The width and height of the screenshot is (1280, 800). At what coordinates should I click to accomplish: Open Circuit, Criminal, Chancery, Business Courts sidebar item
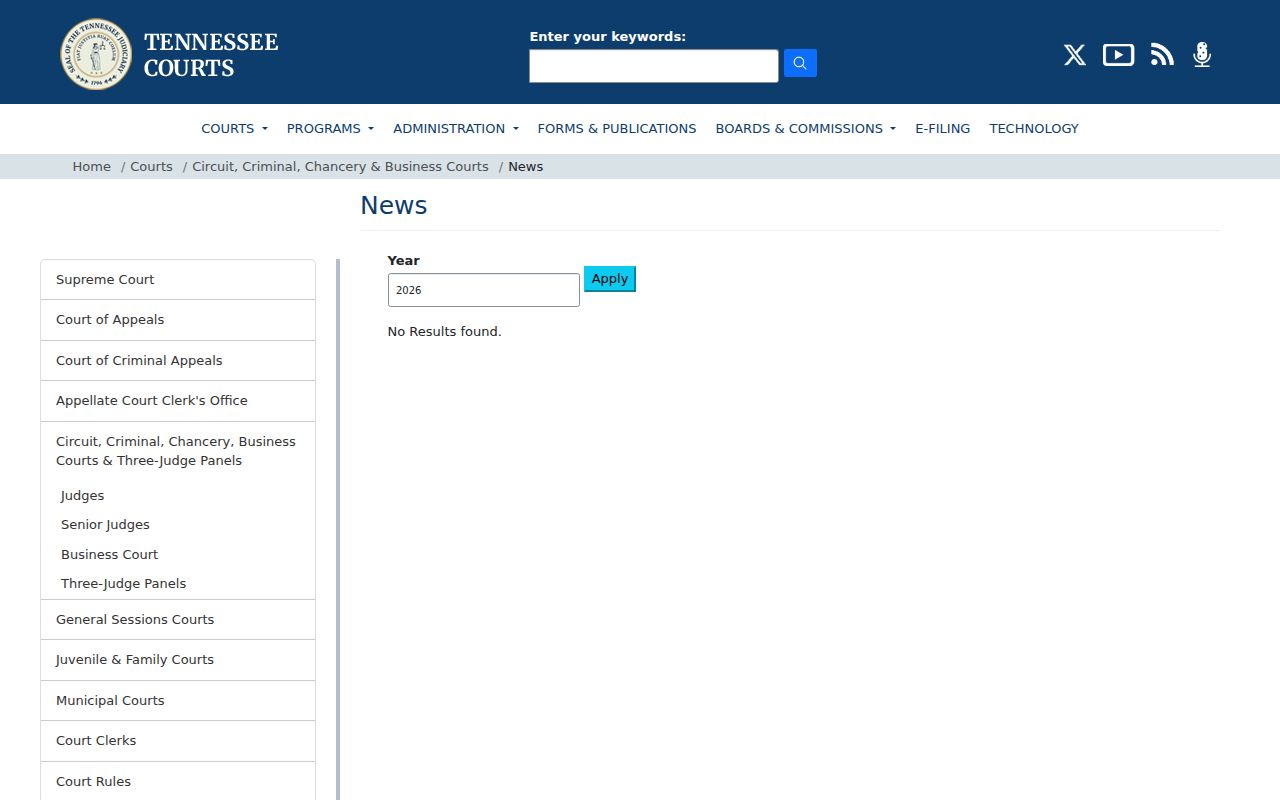(x=178, y=451)
